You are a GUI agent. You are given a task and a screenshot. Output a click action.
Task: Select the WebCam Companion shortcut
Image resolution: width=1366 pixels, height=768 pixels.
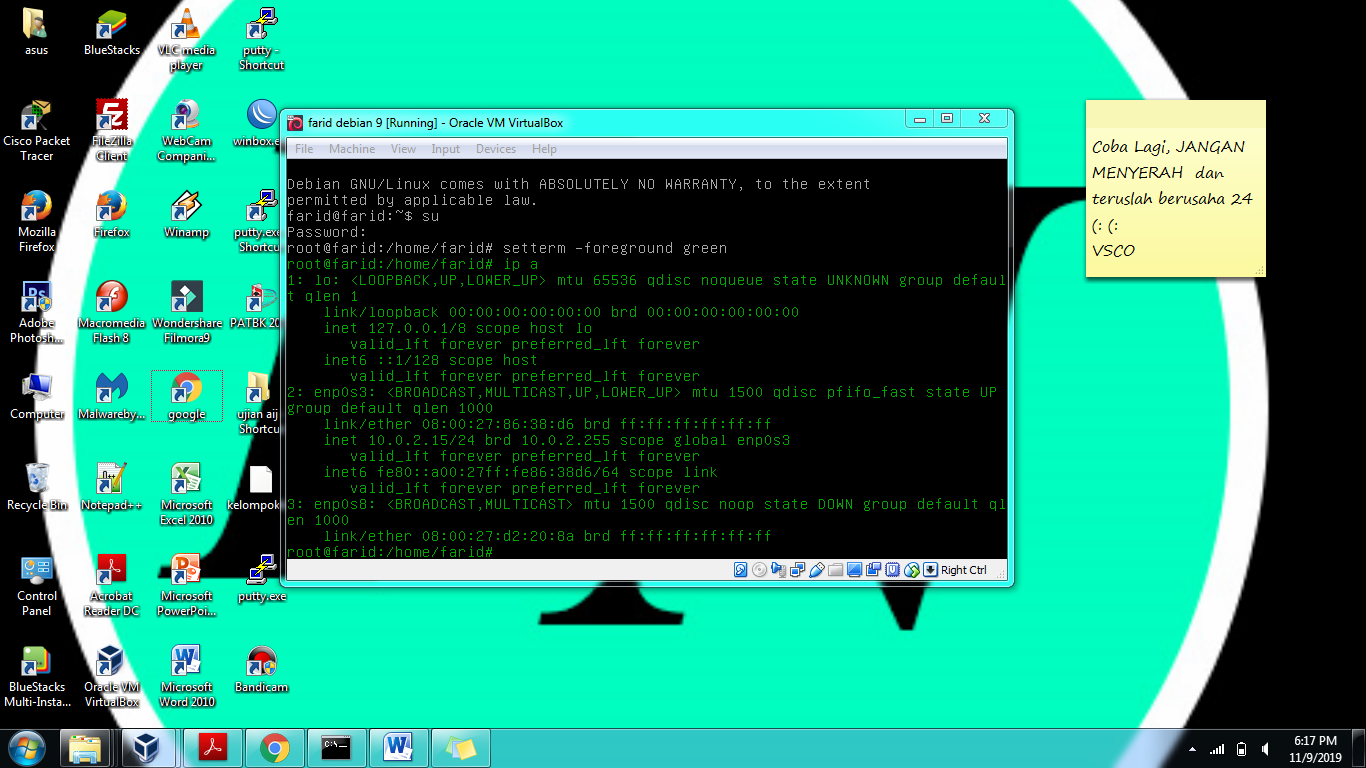(x=186, y=130)
